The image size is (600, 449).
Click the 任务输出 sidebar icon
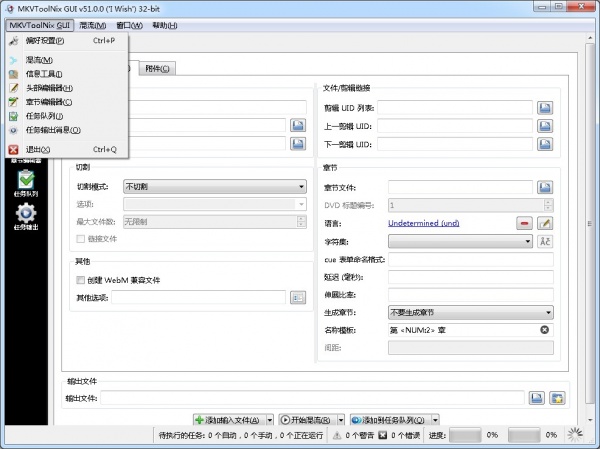tap(26, 217)
